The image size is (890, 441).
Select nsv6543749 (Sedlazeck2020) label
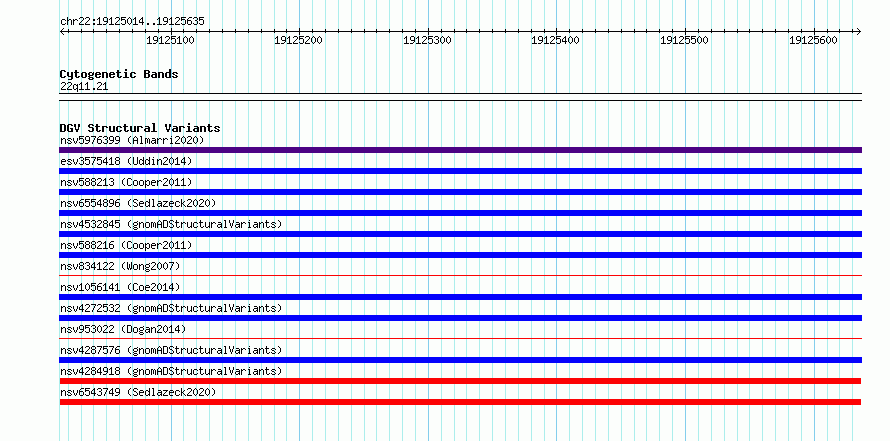click(138, 392)
